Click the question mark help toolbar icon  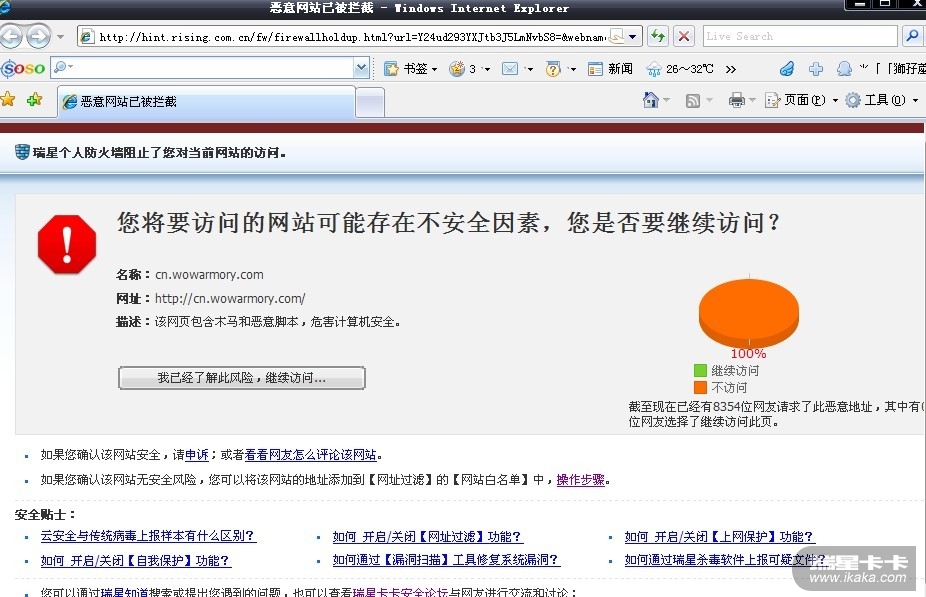(x=553, y=69)
